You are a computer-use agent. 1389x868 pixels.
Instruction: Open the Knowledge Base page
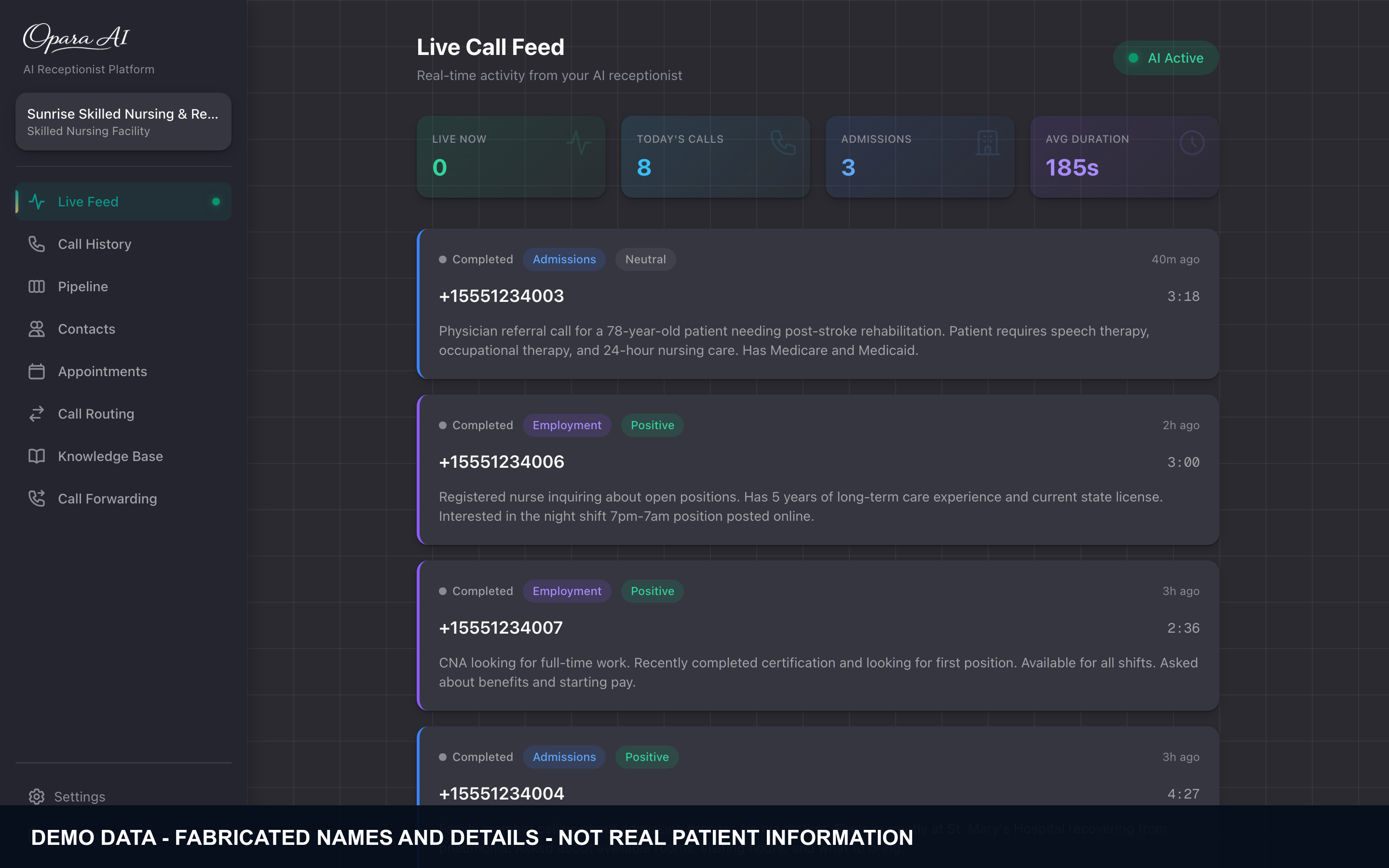[123, 456]
